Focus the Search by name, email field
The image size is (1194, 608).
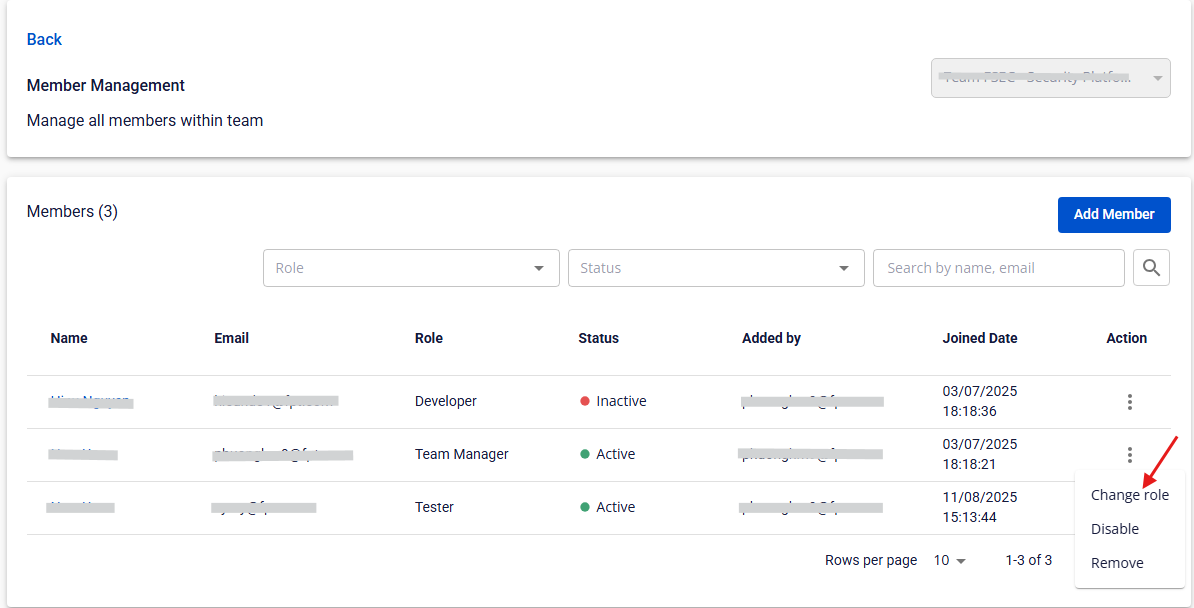coord(998,268)
